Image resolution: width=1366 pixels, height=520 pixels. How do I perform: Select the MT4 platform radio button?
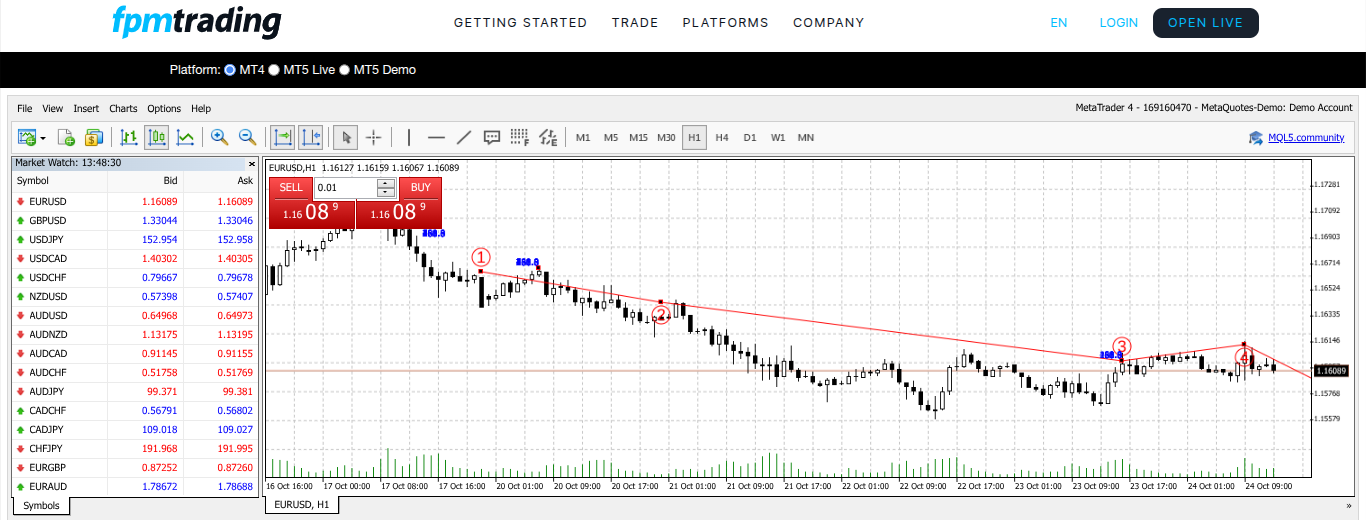coord(230,70)
